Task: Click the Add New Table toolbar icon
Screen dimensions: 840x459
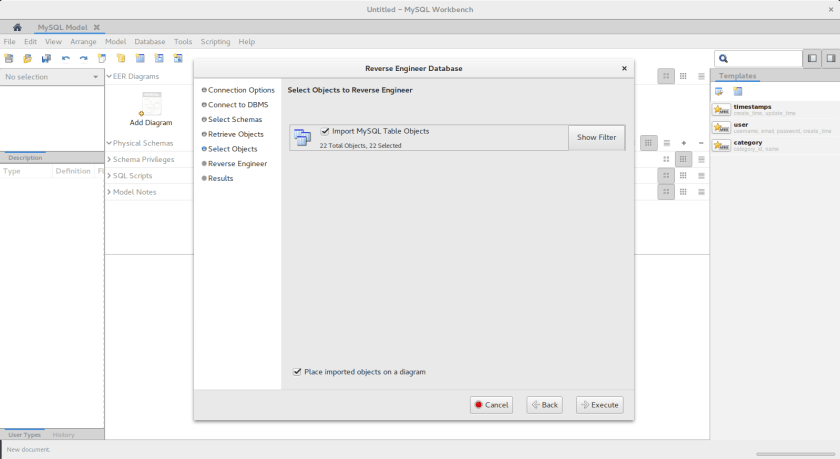Action: [x=140, y=58]
